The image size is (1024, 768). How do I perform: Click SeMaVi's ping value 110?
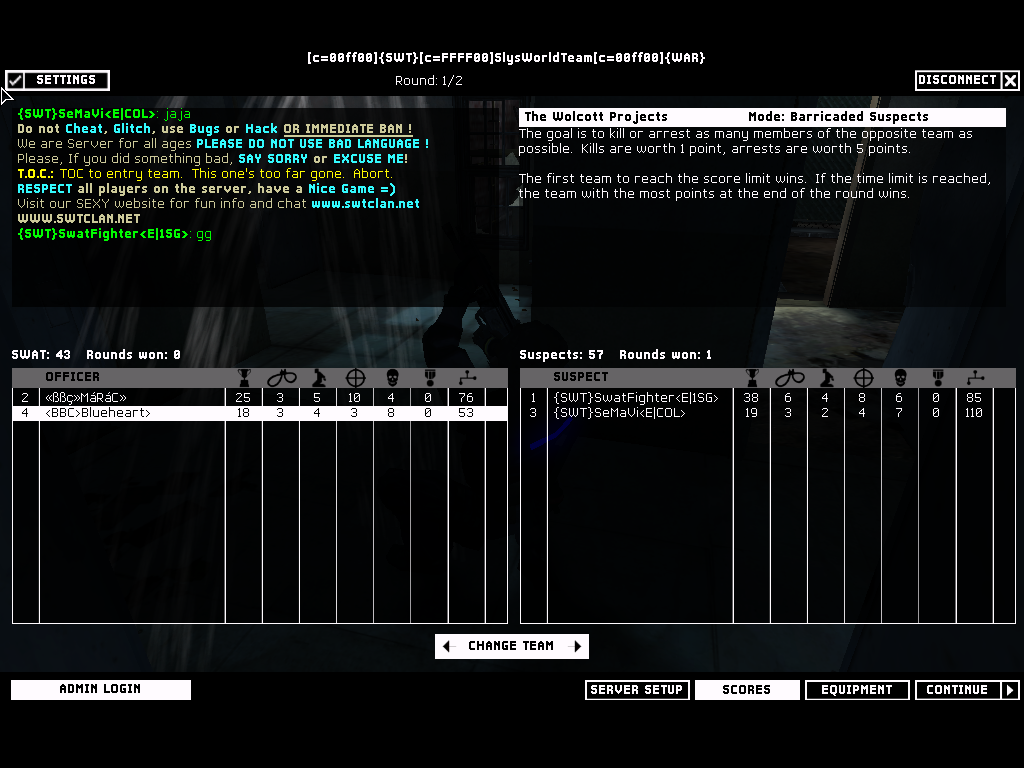click(974, 413)
